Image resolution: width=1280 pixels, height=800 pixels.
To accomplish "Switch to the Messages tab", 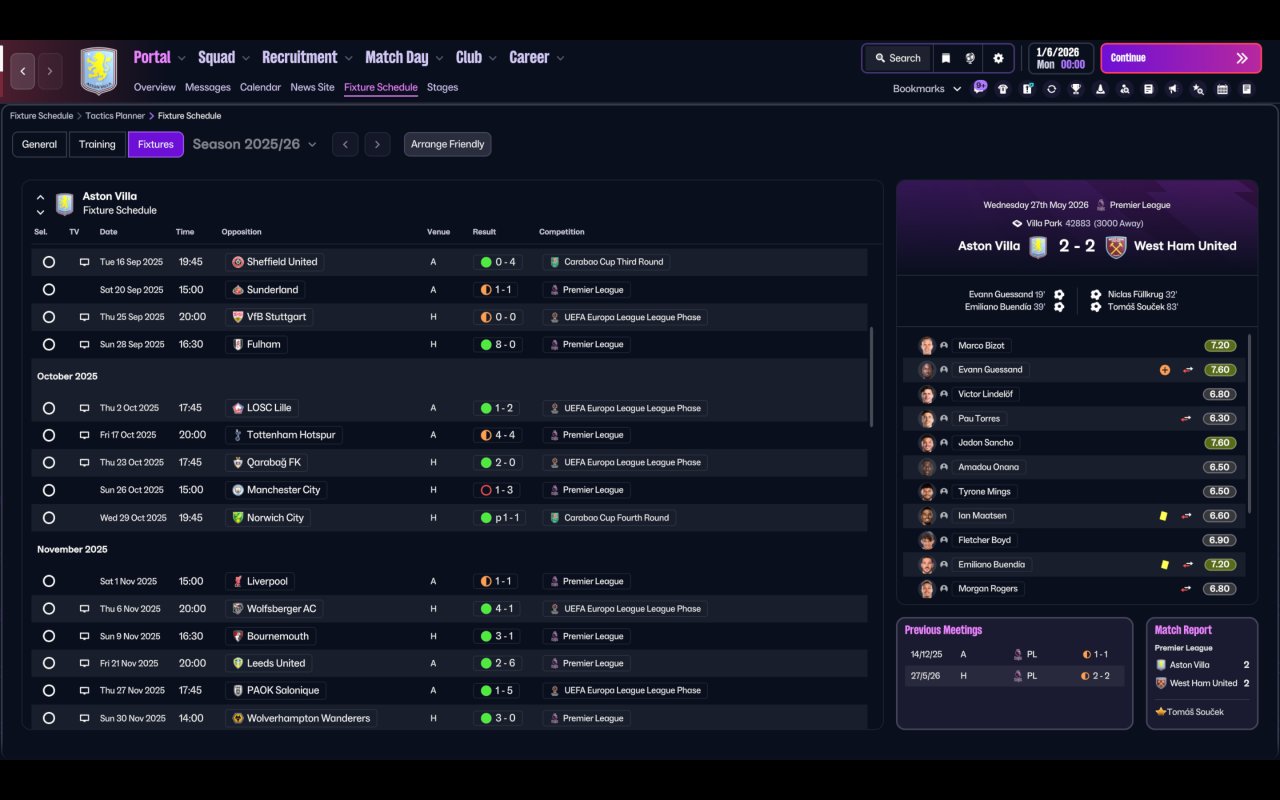I will tap(207, 87).
